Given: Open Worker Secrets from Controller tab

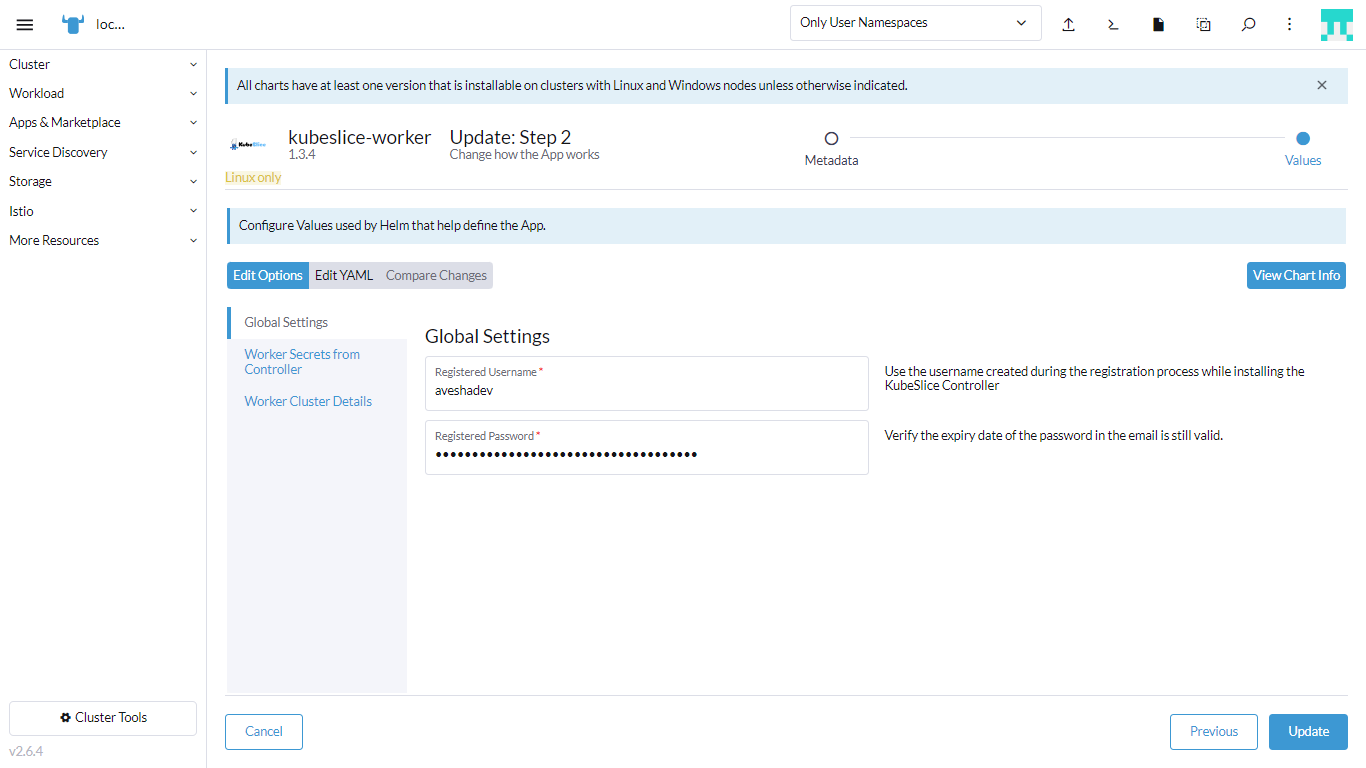Looking at the screenshot, I should tap(318, 362).
